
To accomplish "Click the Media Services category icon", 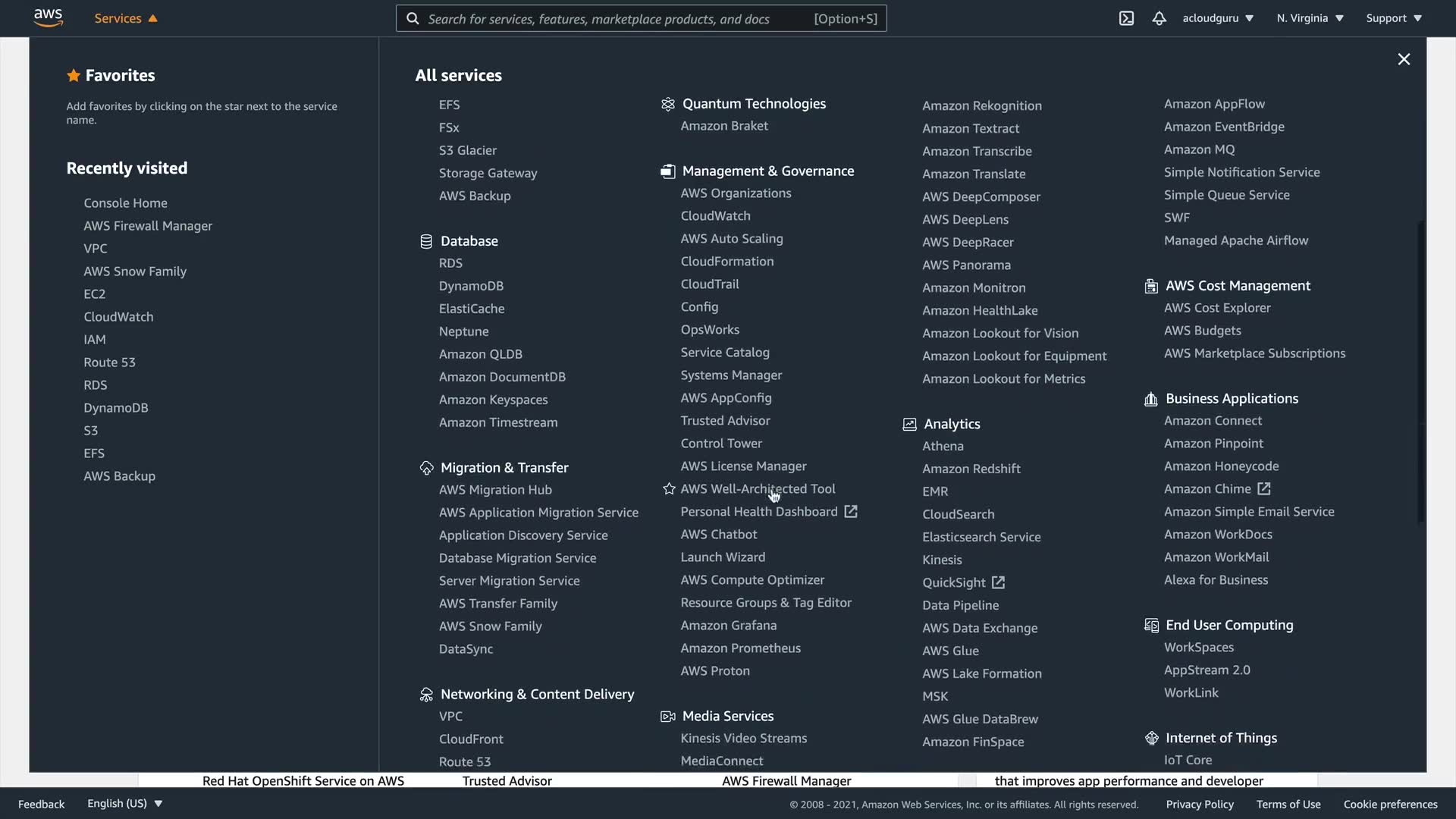I will [x=667, y=716].
